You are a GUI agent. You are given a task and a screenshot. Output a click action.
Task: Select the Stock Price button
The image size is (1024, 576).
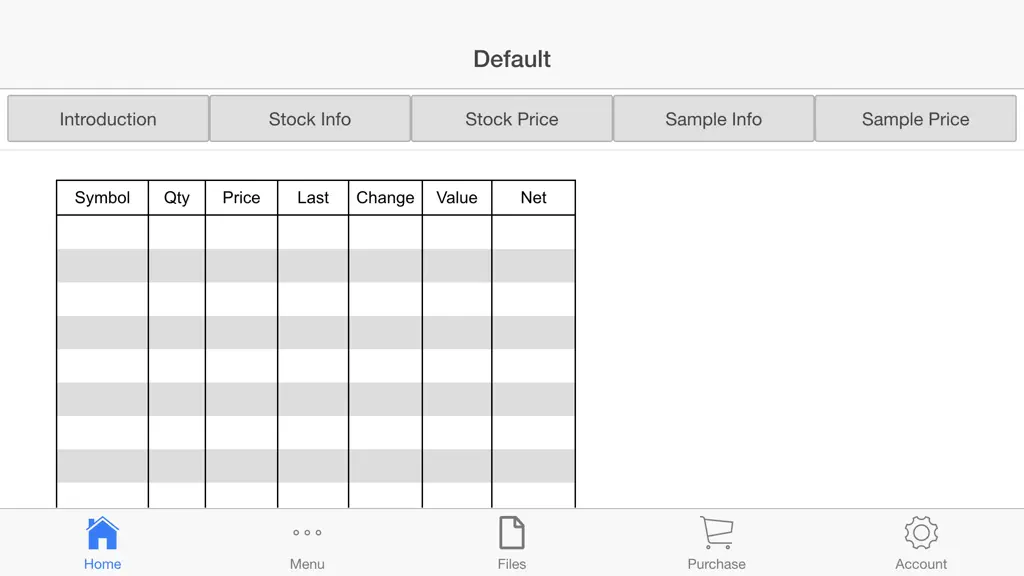pyautogui.click(x=512, y=119)
